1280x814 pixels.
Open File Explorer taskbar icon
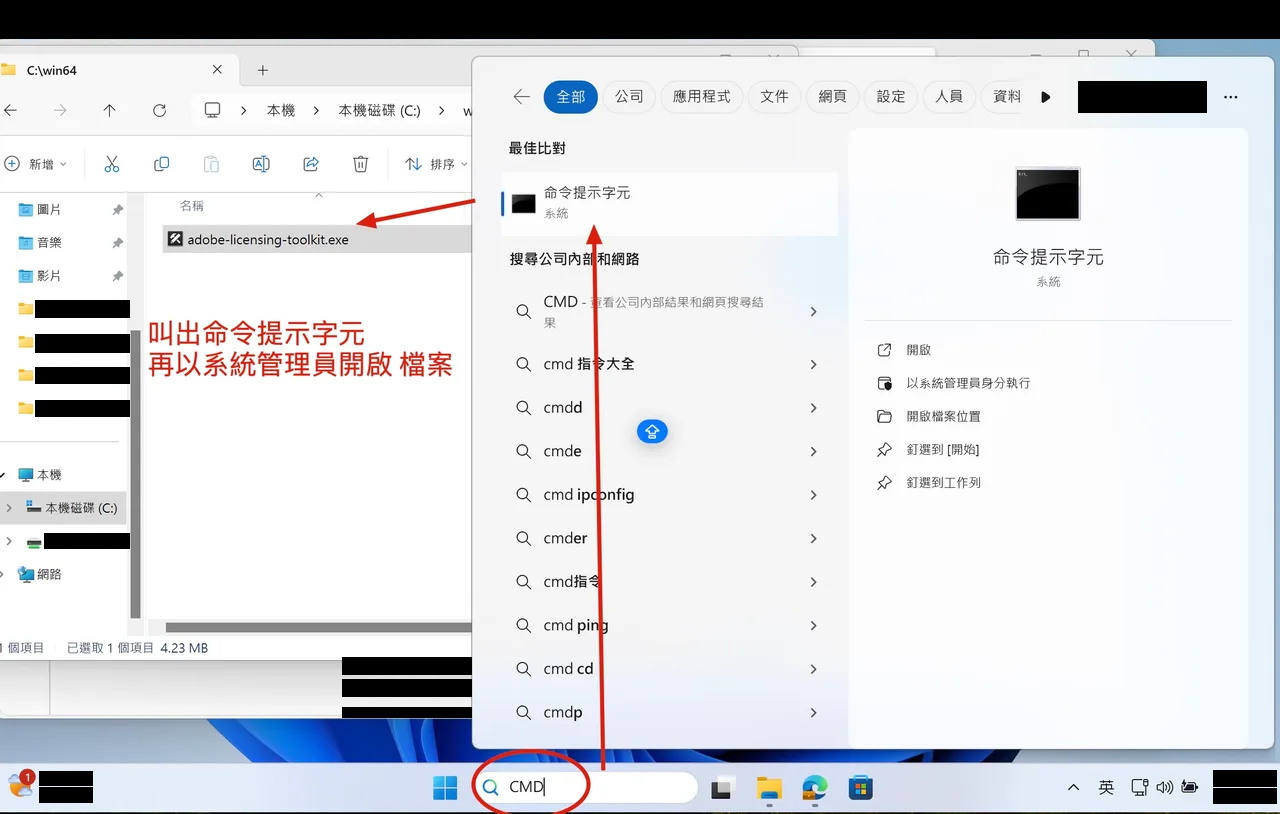coord(768,788)
